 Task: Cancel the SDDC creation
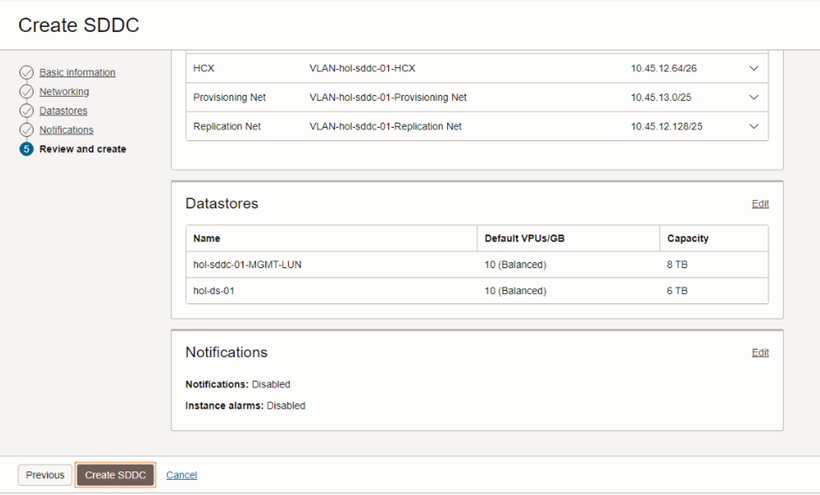coord(181,475)
